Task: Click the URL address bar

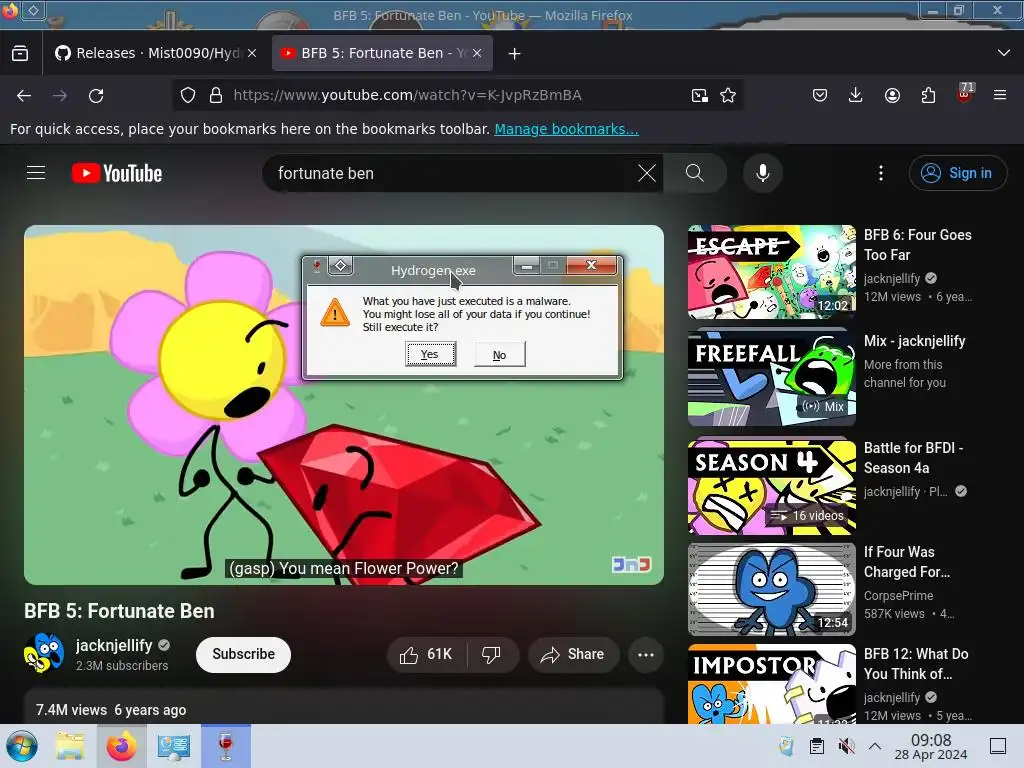Action: [x=457, y=95]
